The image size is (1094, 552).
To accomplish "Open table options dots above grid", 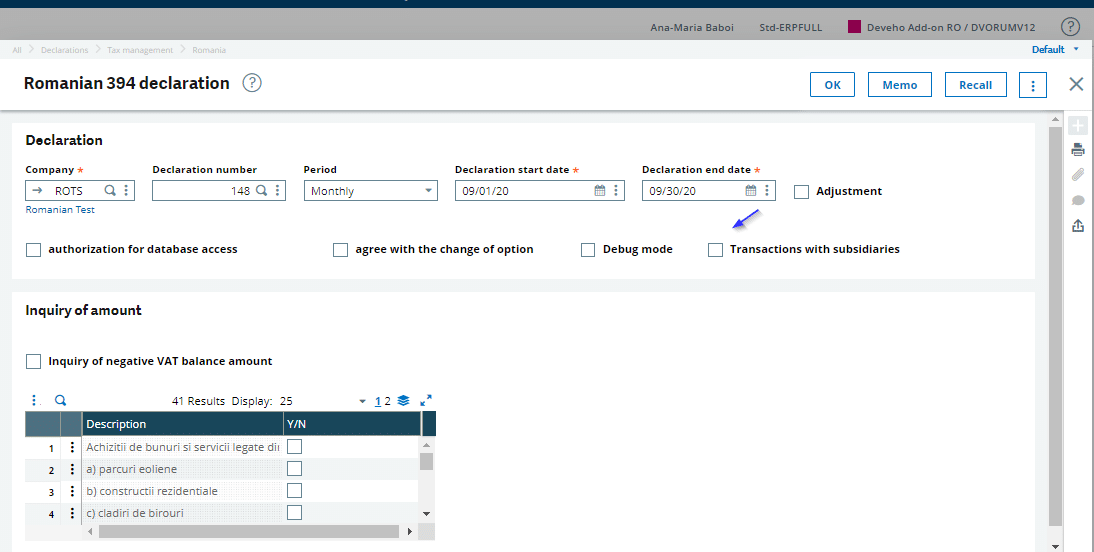I will pyautogui.click(x=34, y=401).
